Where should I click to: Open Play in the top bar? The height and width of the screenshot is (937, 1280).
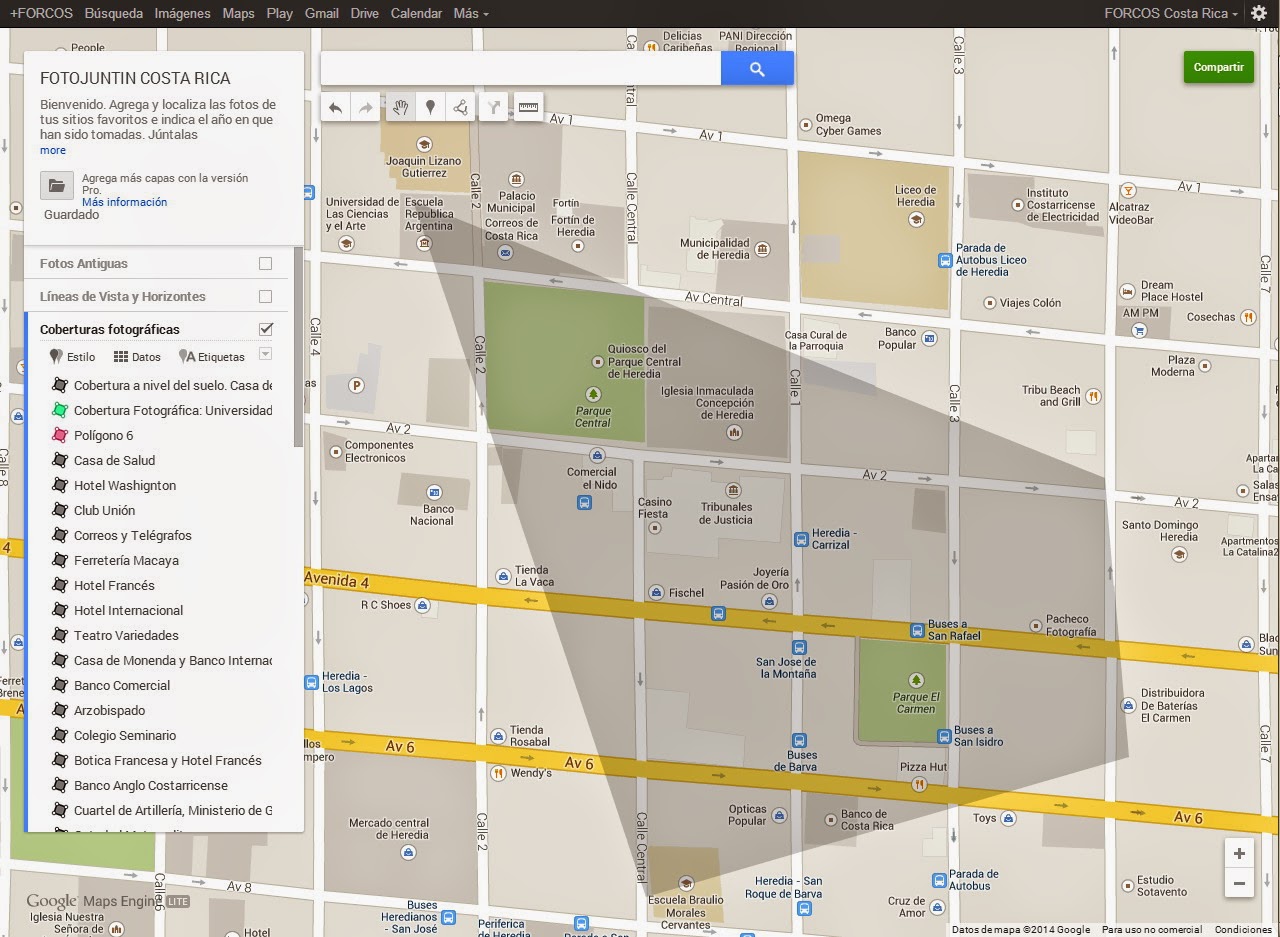click(280, 13)
